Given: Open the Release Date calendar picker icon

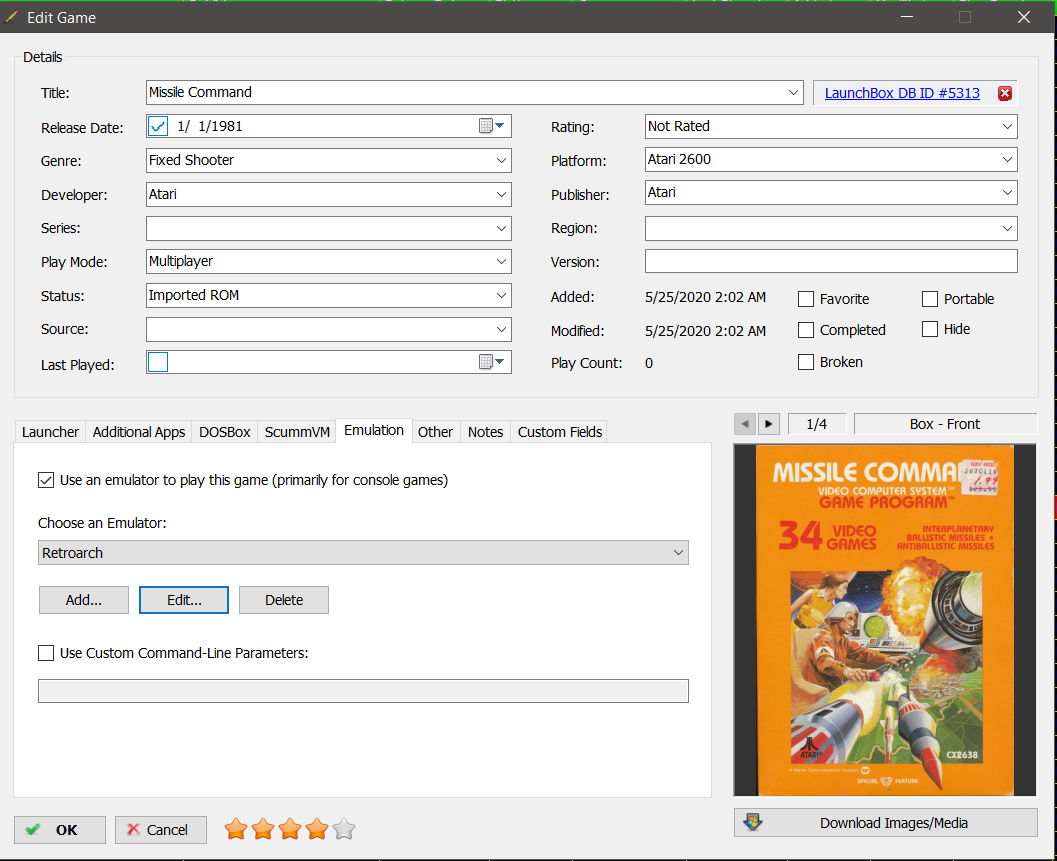Looking at the screenshot, I should (491, 126).
